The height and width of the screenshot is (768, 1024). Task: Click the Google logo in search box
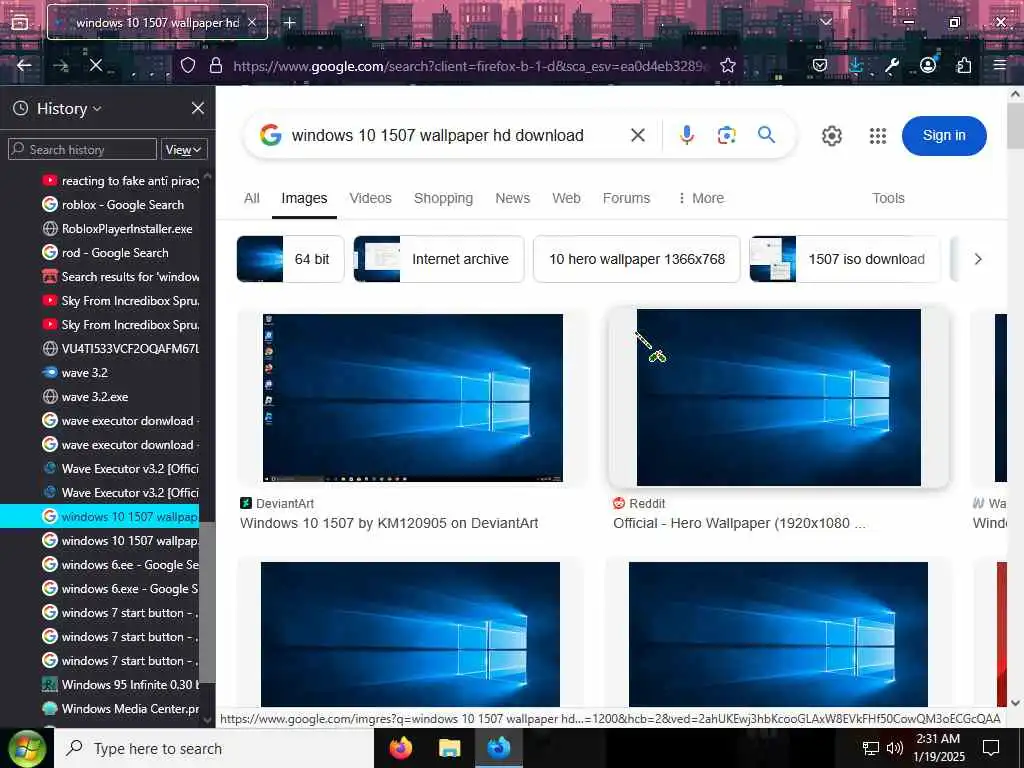click(x=270, y=135)
